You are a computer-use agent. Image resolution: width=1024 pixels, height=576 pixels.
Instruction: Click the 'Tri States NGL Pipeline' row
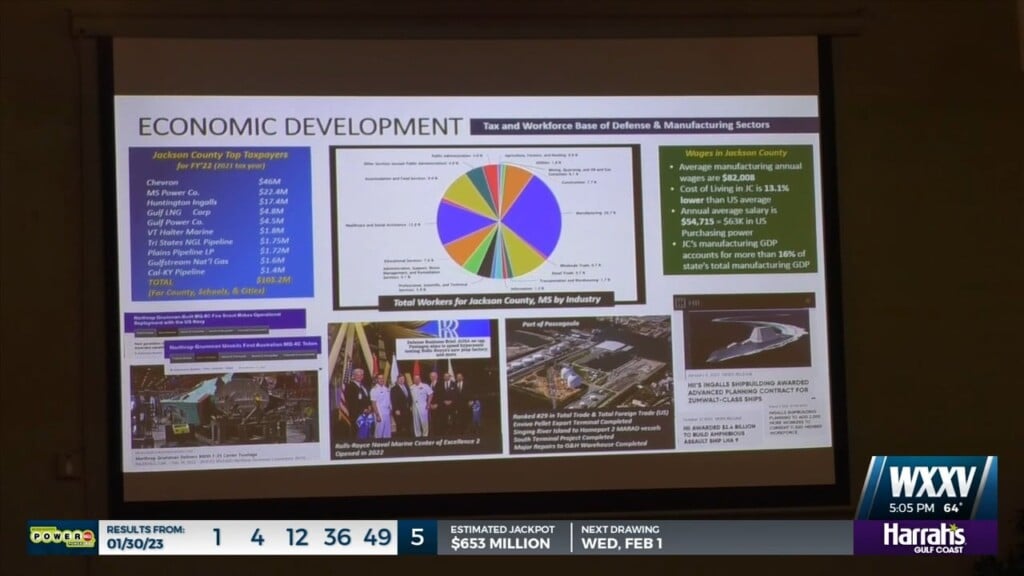click(x=217, y=241)
